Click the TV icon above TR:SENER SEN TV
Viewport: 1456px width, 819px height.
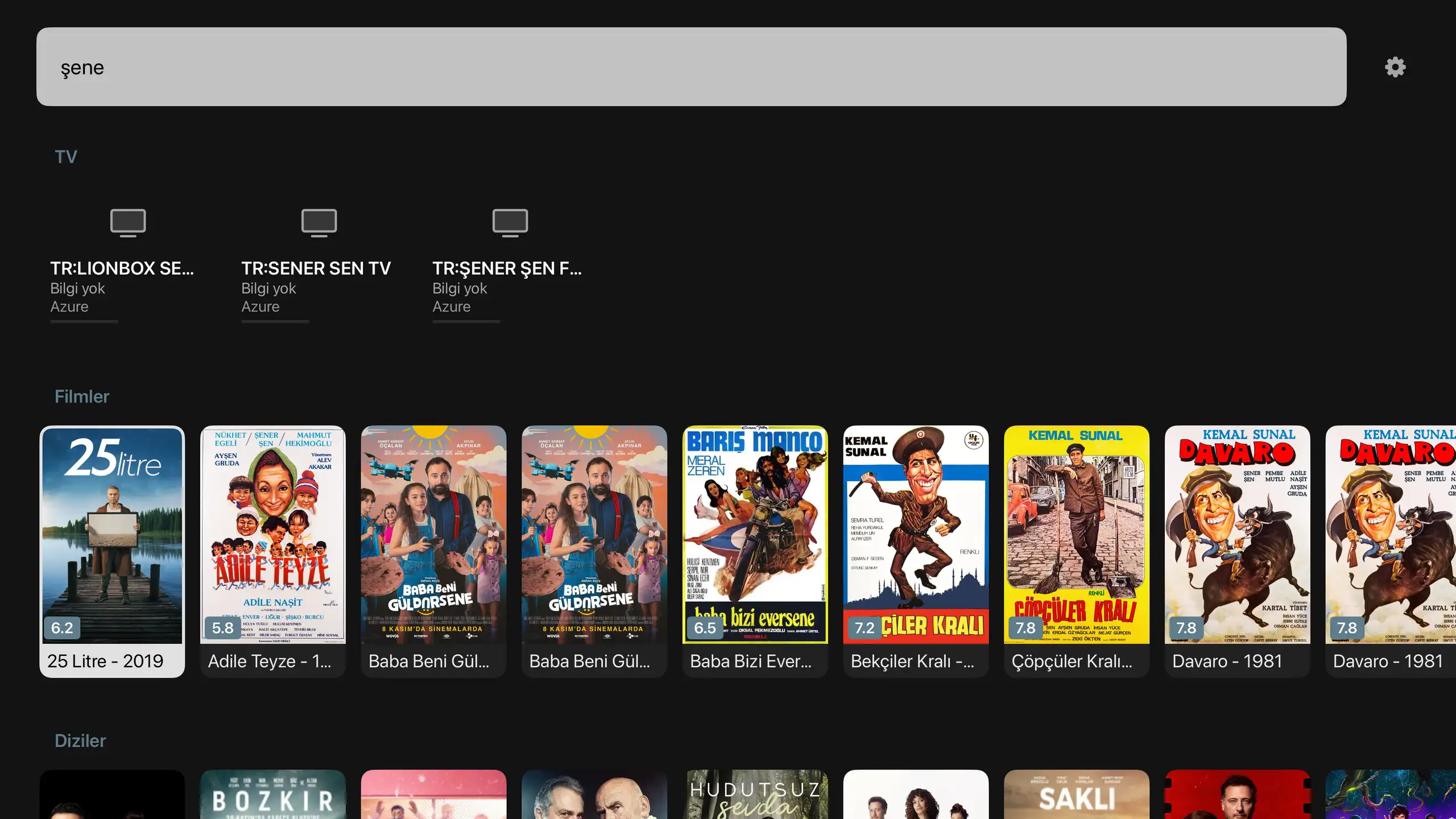point(319,222)
